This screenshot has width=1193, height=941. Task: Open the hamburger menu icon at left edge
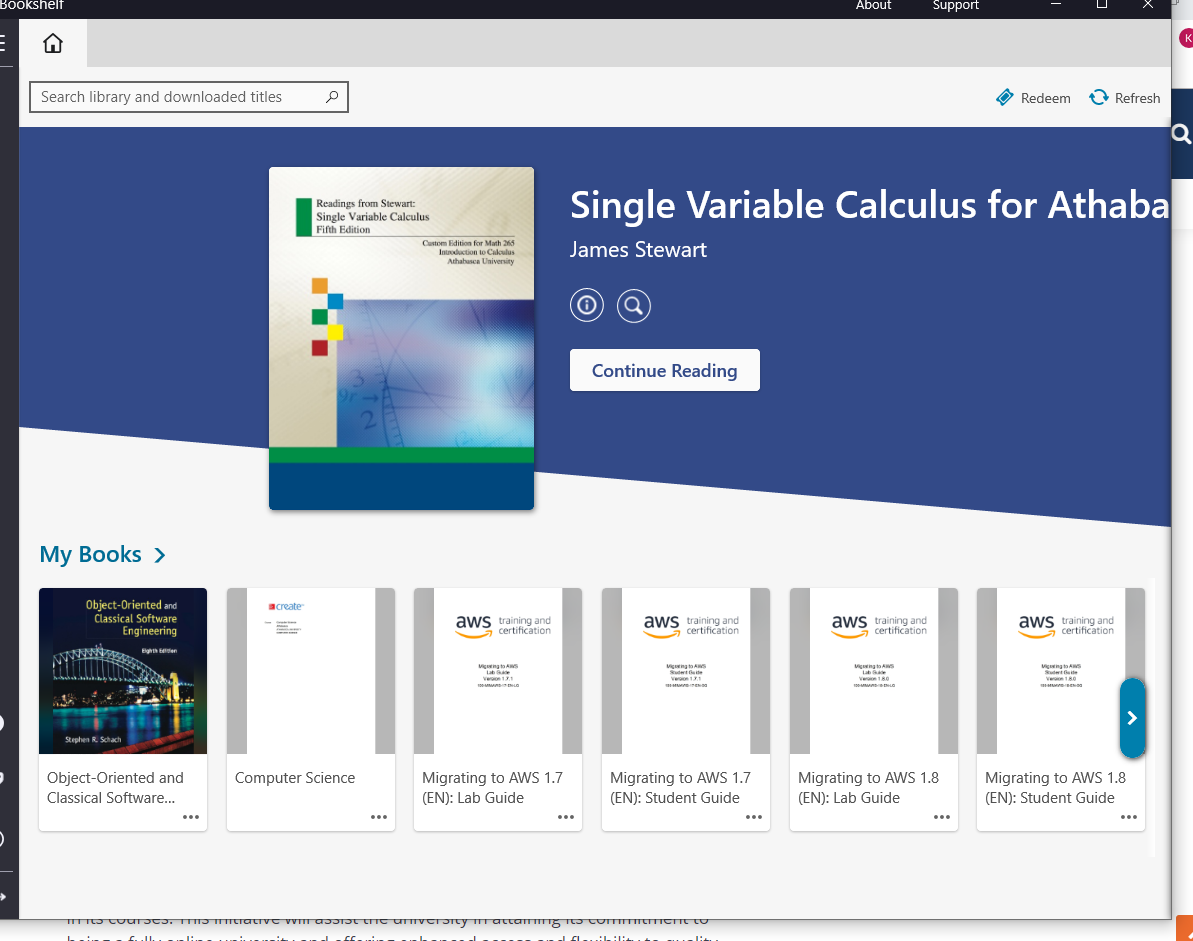(x=3, y=43)
